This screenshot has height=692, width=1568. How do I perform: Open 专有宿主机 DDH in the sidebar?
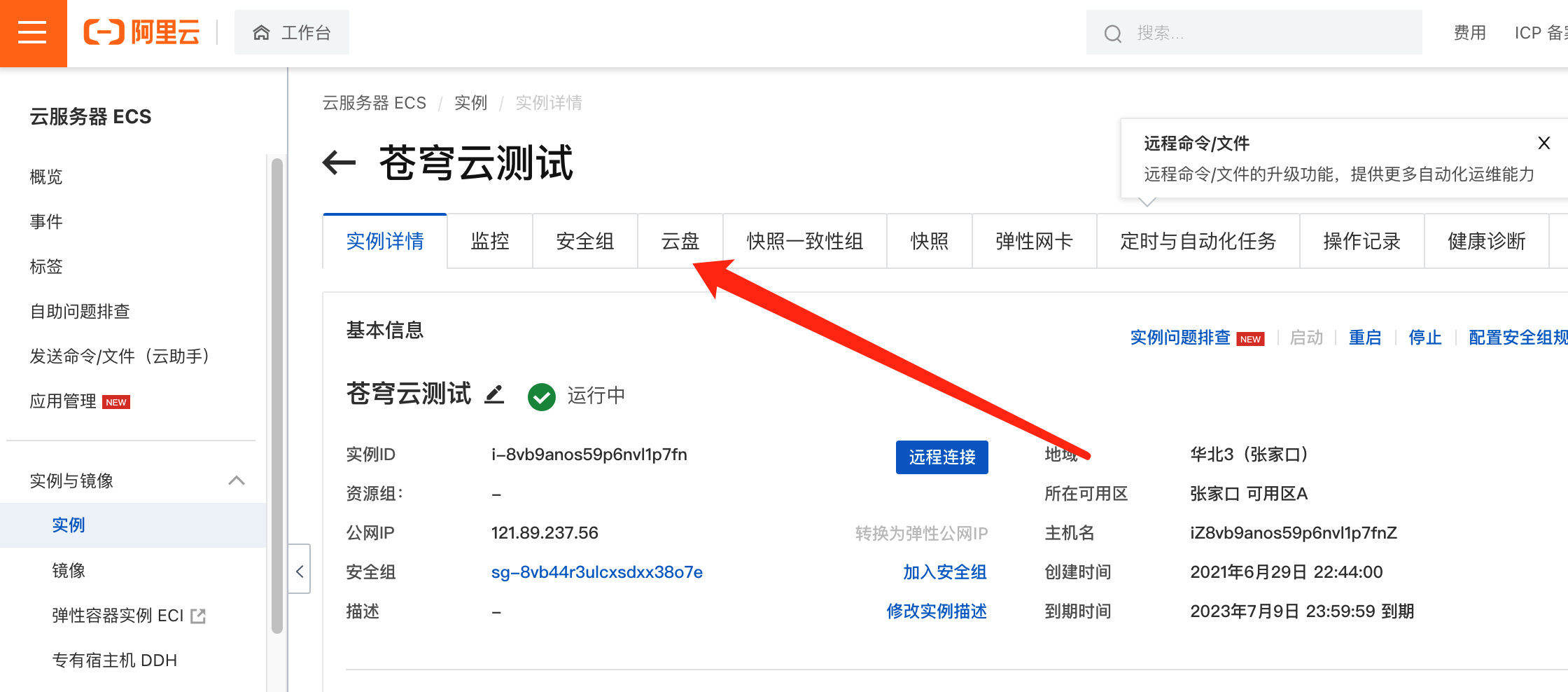pos(115,660)
